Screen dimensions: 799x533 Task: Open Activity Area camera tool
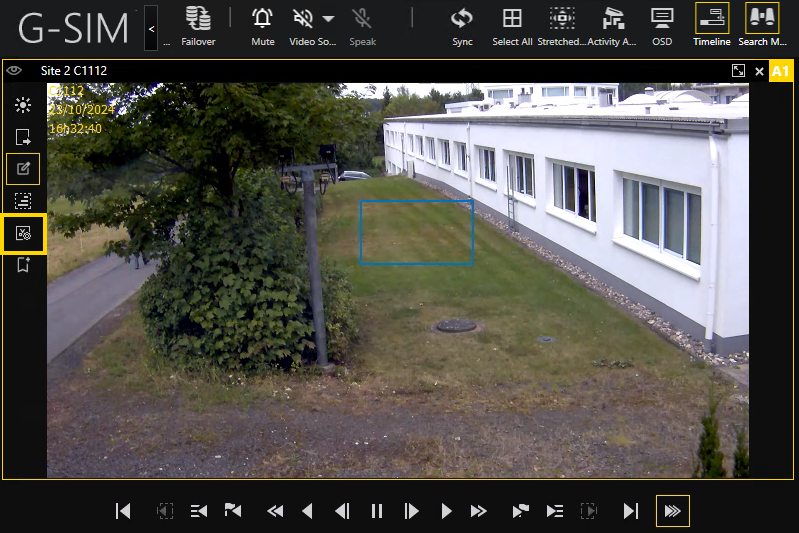(x=612, y=19)
